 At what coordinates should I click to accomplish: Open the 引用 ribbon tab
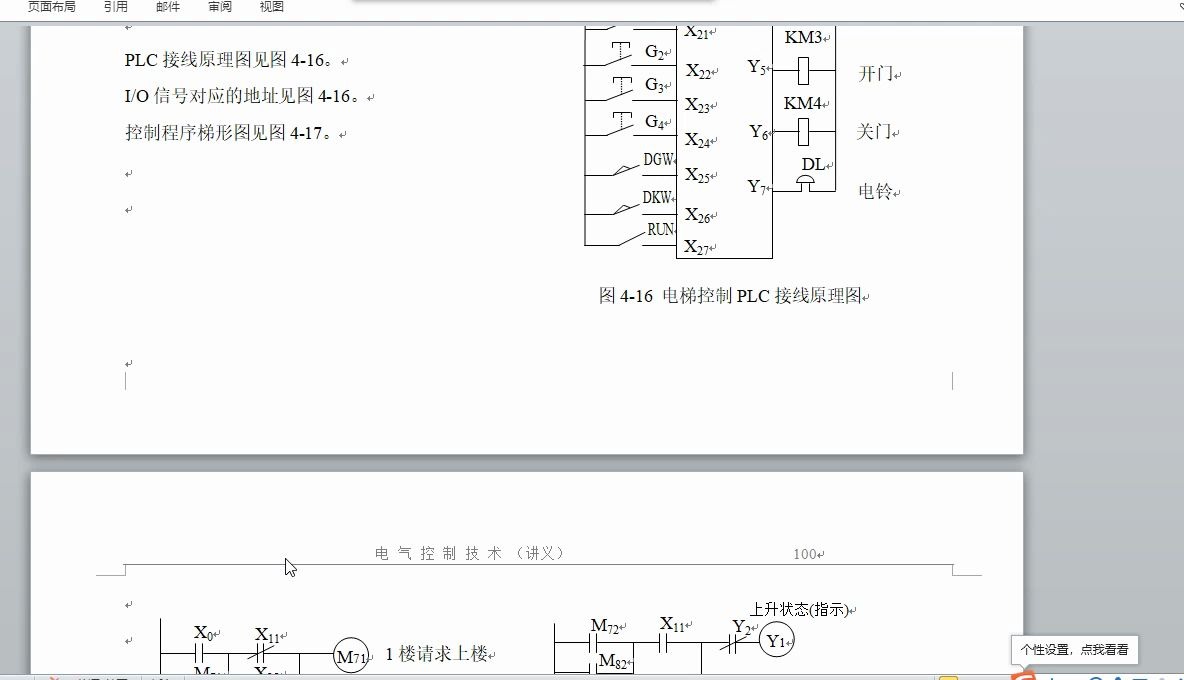(x=115, y=6)
